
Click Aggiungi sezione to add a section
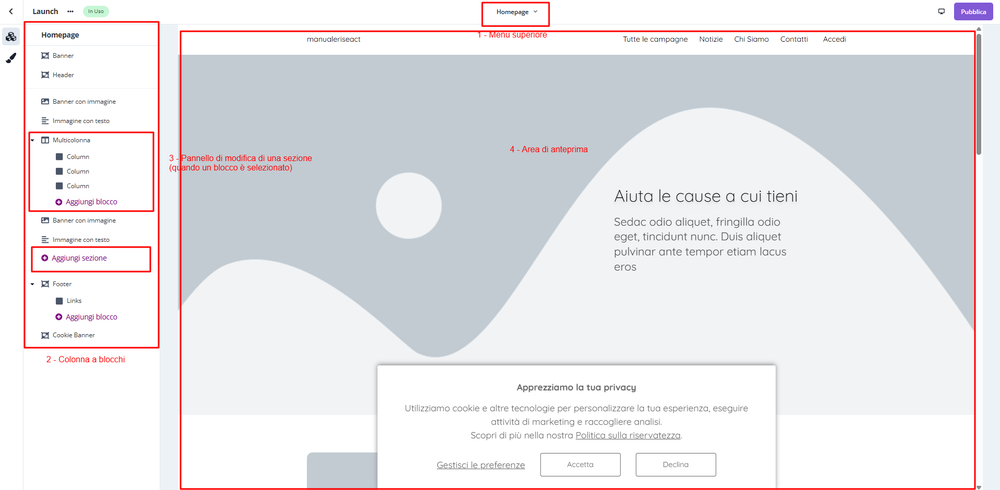pyautogui.click(x=79, y=258)
